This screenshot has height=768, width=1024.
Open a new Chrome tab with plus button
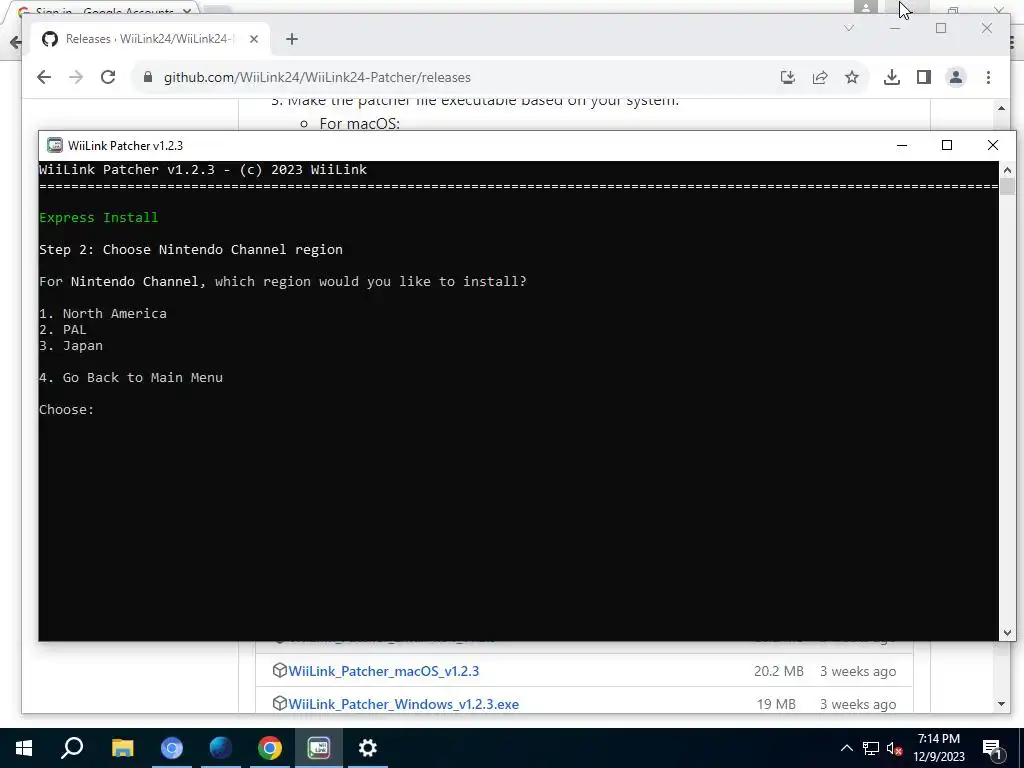point(292,39)
